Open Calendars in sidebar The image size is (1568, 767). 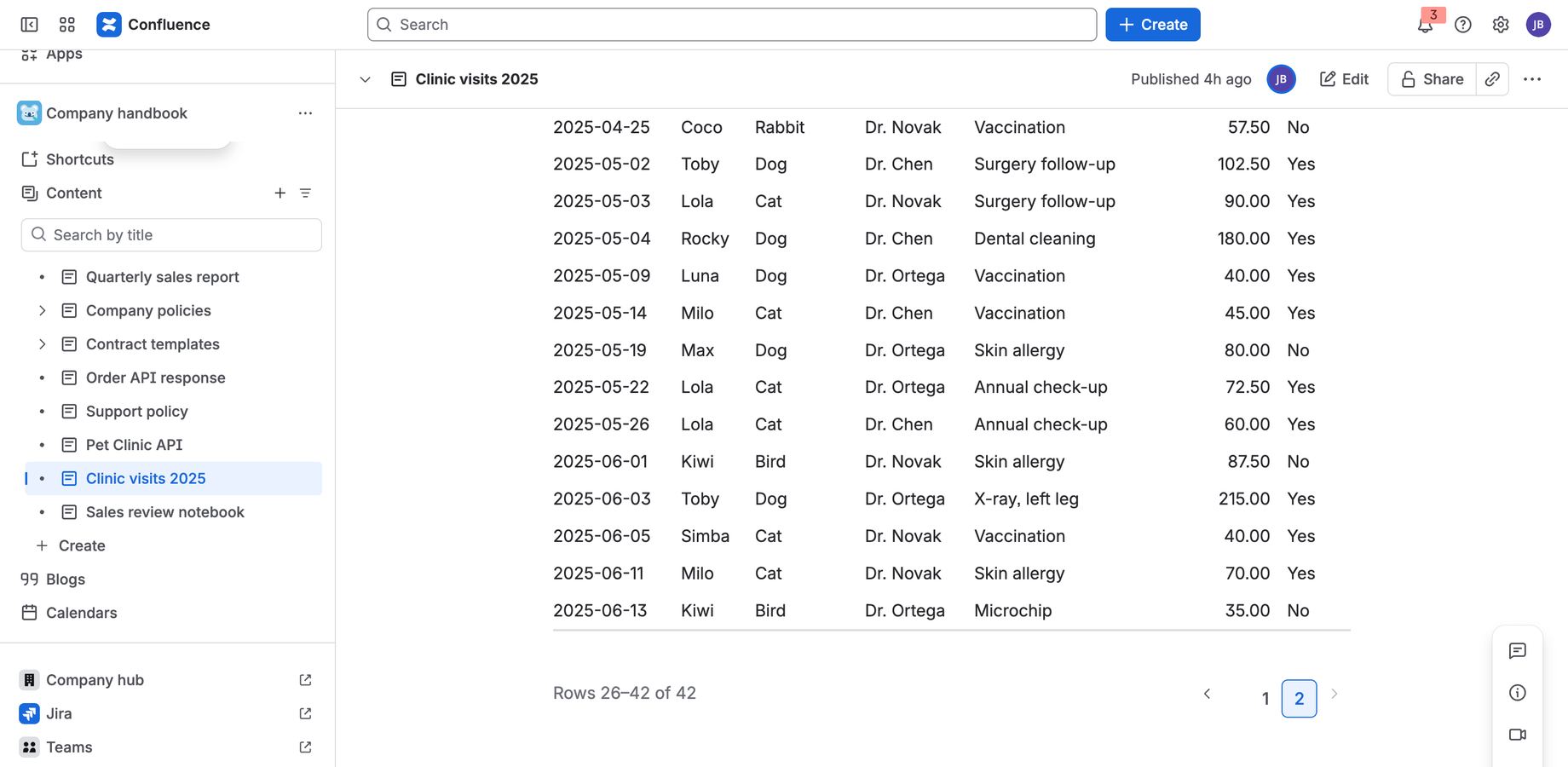coord(81,613)
